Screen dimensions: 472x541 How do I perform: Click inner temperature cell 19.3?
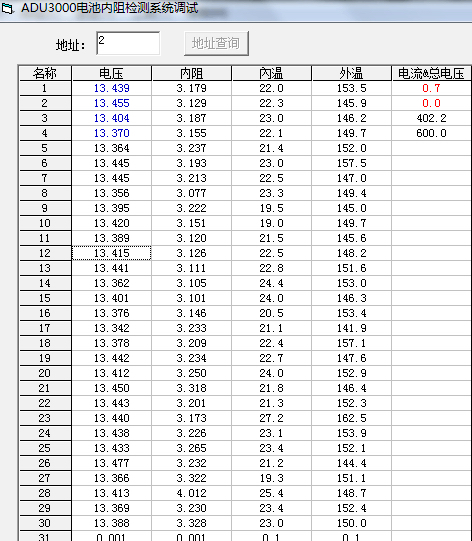(272, 478)
